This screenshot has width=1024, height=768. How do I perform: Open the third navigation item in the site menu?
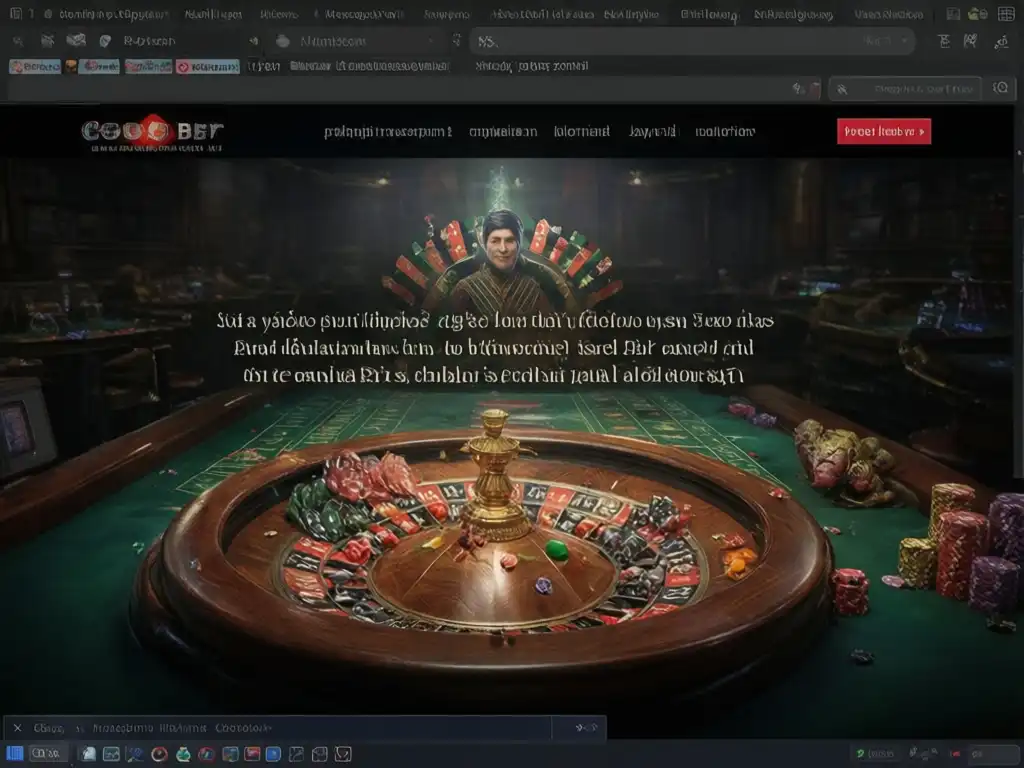(581, 132)
